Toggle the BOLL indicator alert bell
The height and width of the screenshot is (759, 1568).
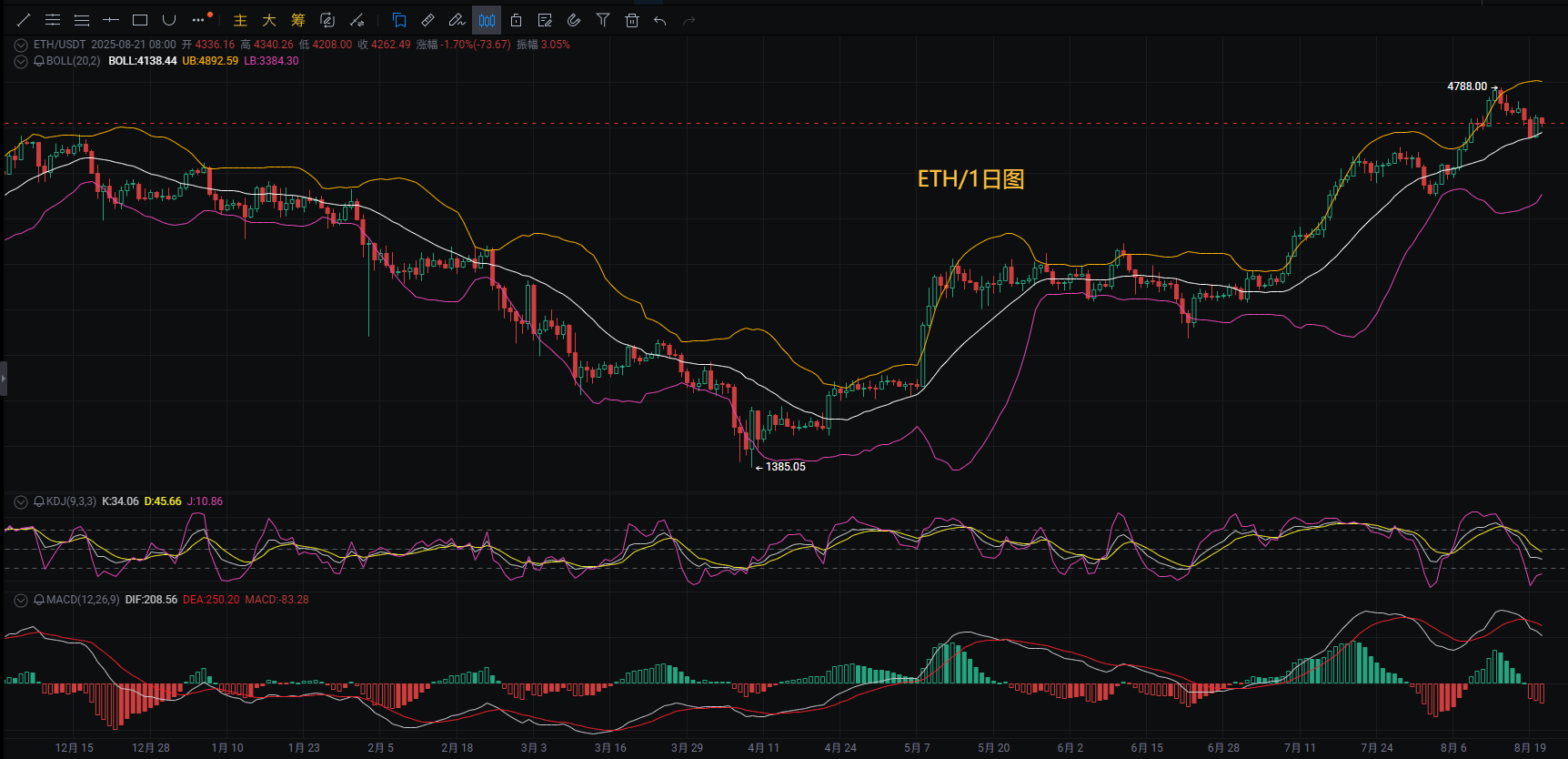coord(39,61)
